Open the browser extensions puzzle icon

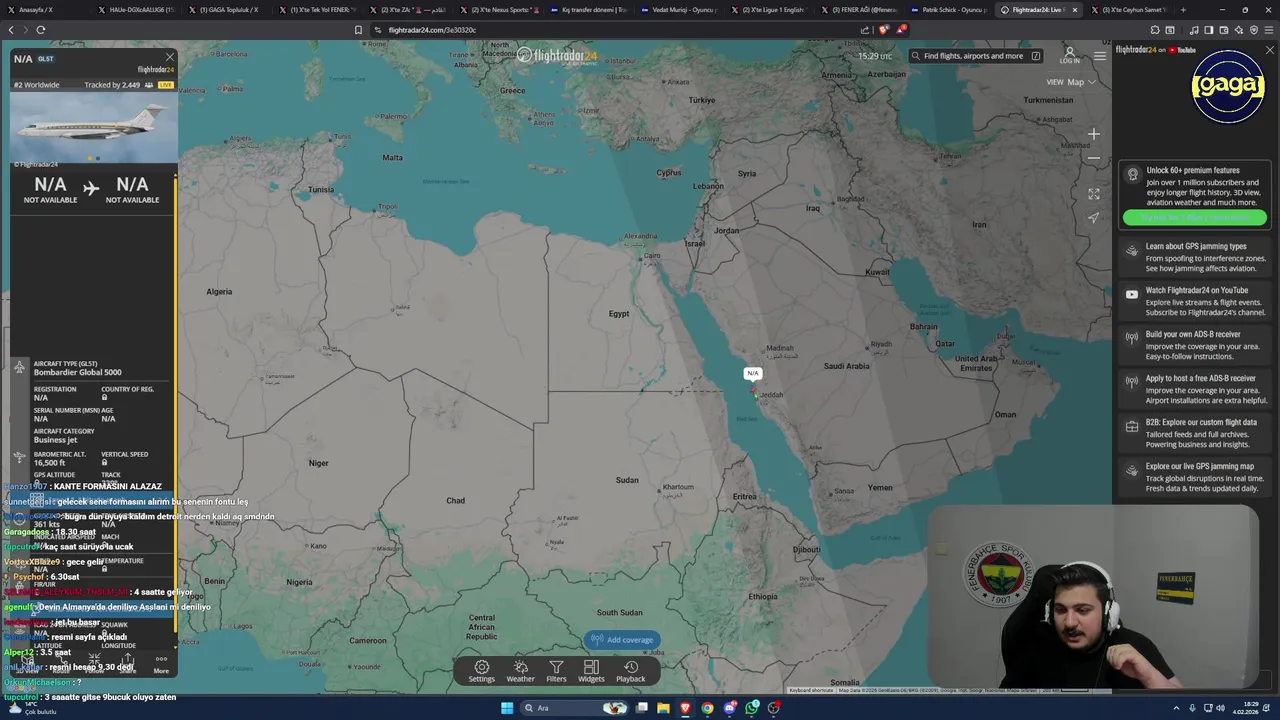pos(1155,30)
